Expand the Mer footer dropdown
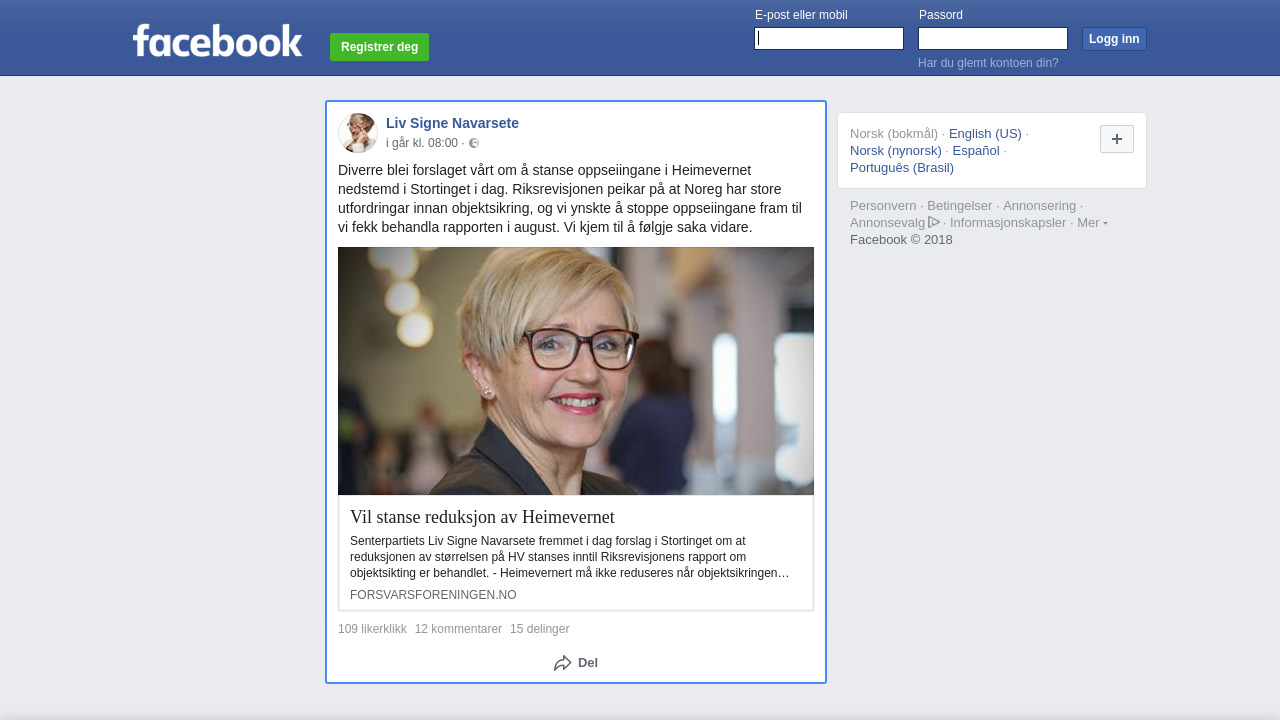1280x720 pixels. pyautogui.click(x=1092, y=223)
